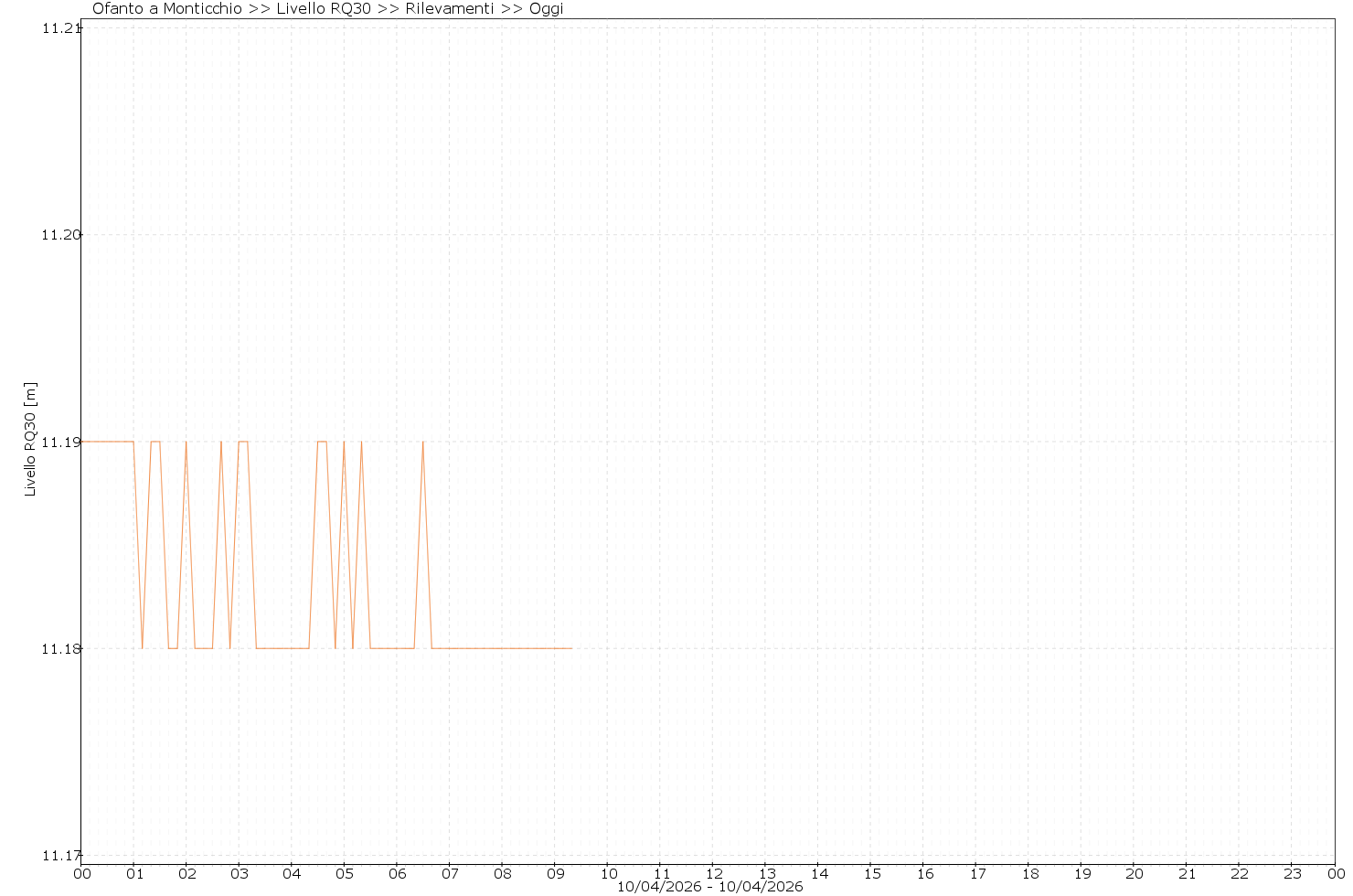Click the vertical "Livello RQ30 [m]" axis label

[x=30, y=440]
